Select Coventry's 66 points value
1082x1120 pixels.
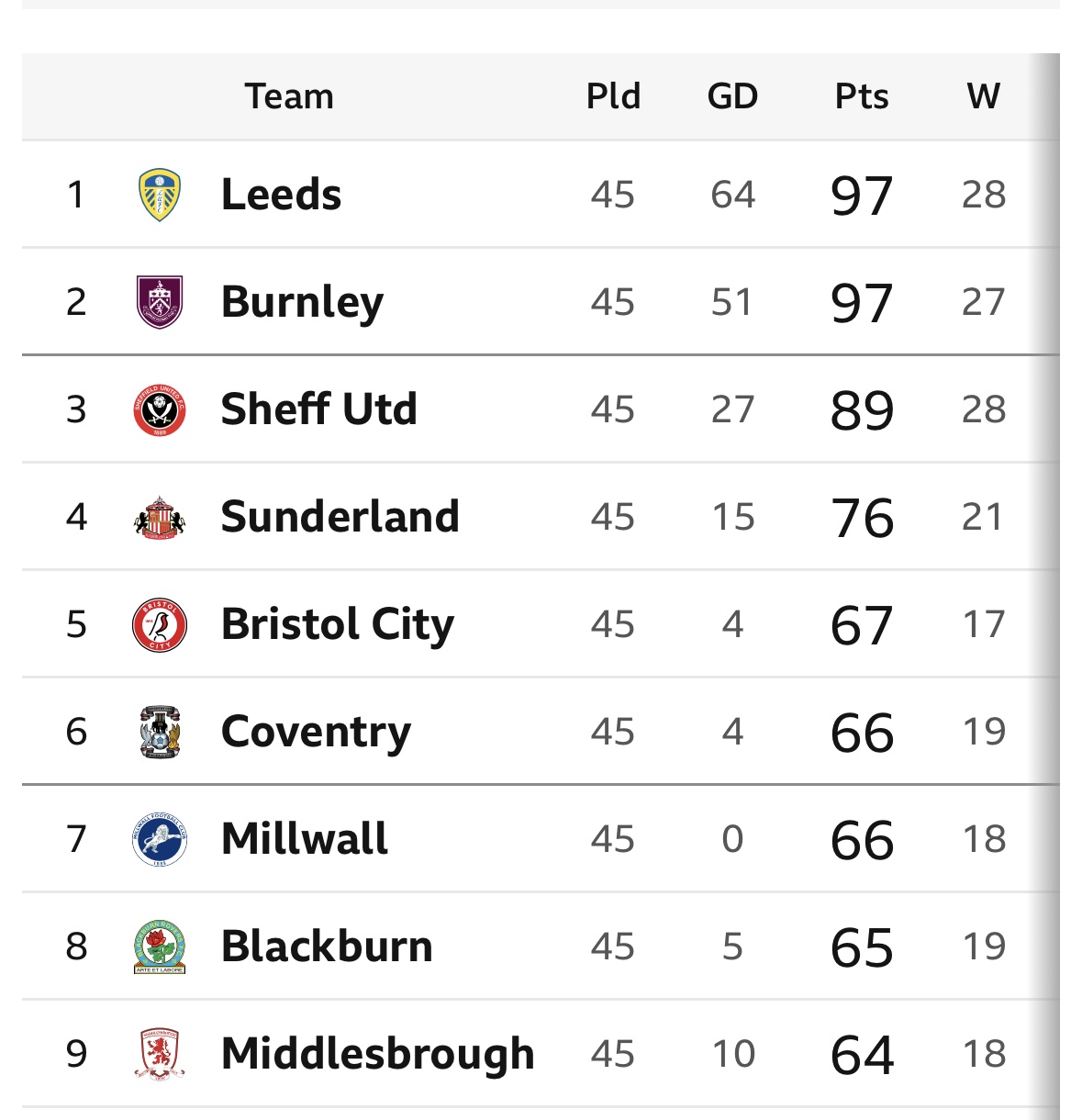point(862,734)
